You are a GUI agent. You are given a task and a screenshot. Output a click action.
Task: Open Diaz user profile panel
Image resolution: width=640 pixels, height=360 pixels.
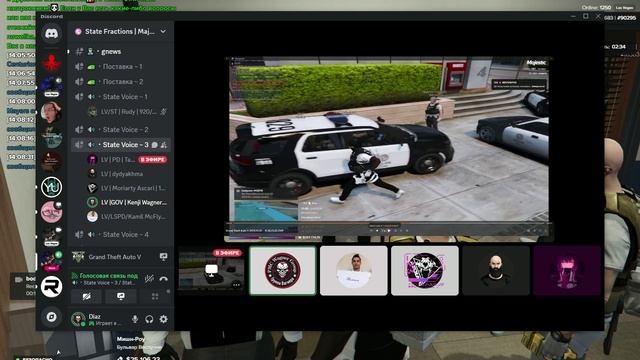coord(98,319)
